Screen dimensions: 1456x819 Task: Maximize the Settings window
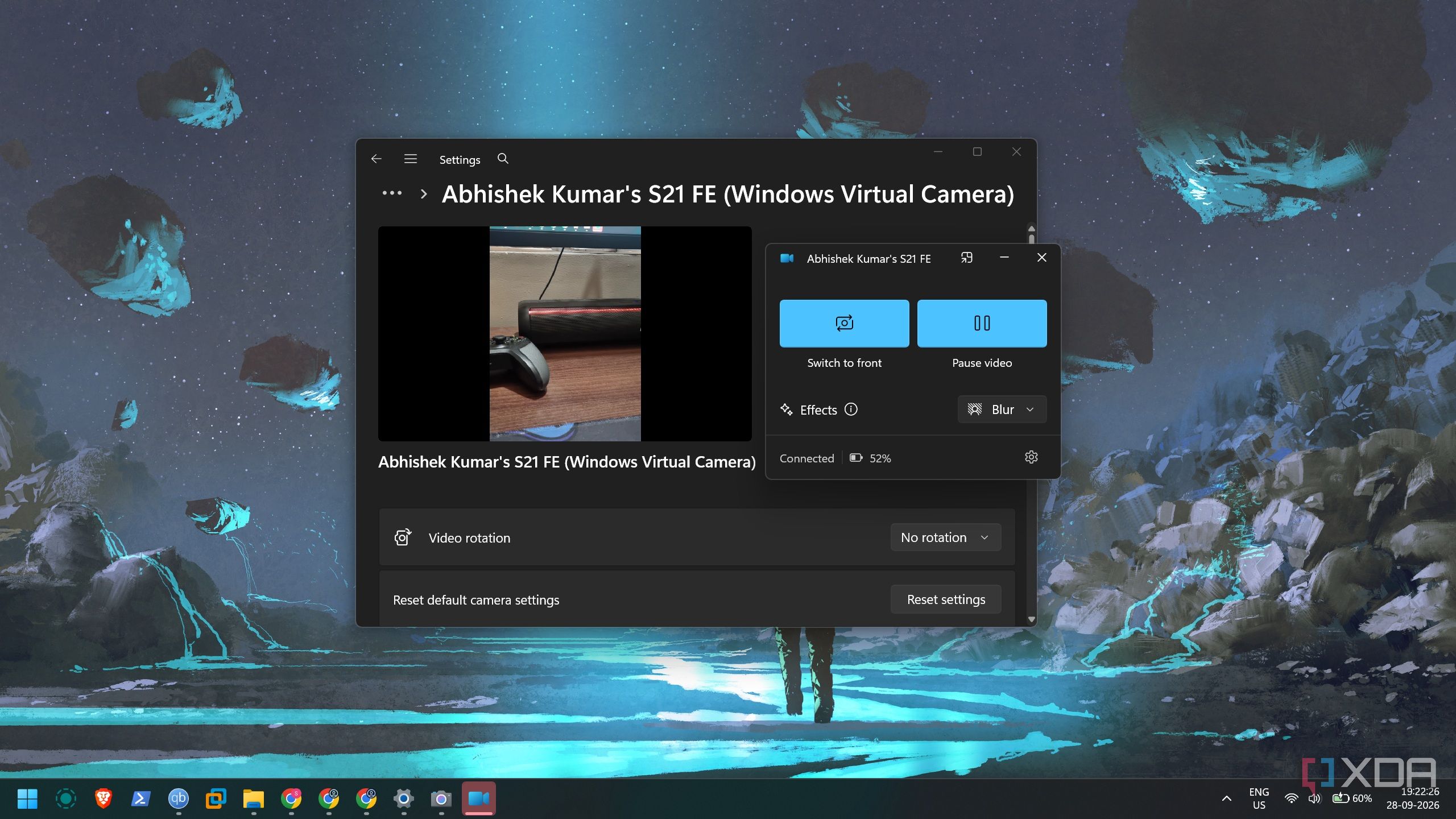(x=977, y=152)
